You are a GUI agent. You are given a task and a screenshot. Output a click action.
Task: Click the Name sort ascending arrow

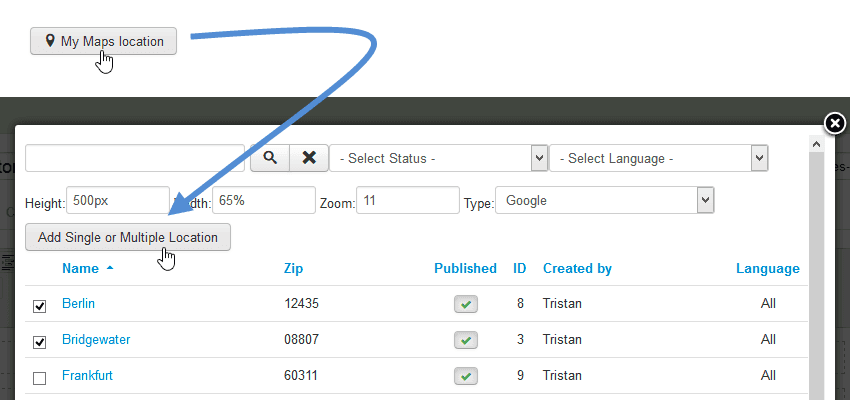(x=110, y=268)
